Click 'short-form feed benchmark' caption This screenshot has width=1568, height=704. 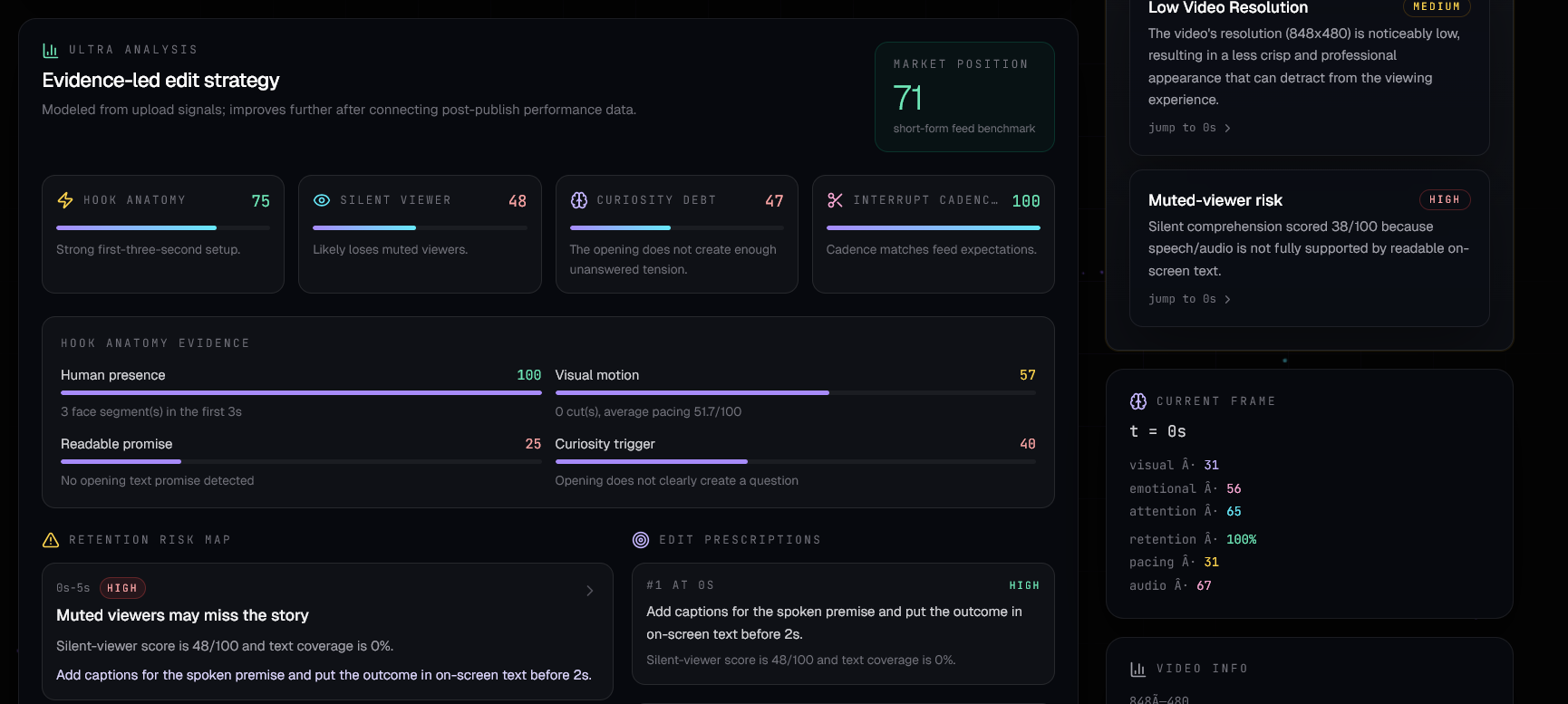click(964, 129)
